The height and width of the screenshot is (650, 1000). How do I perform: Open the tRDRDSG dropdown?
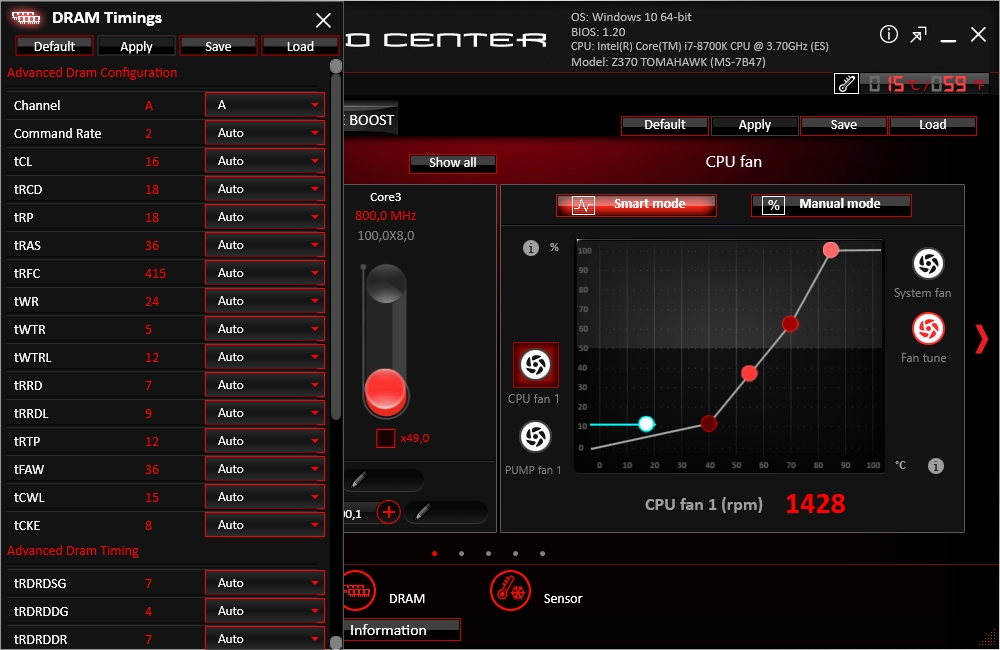point(265,583)
